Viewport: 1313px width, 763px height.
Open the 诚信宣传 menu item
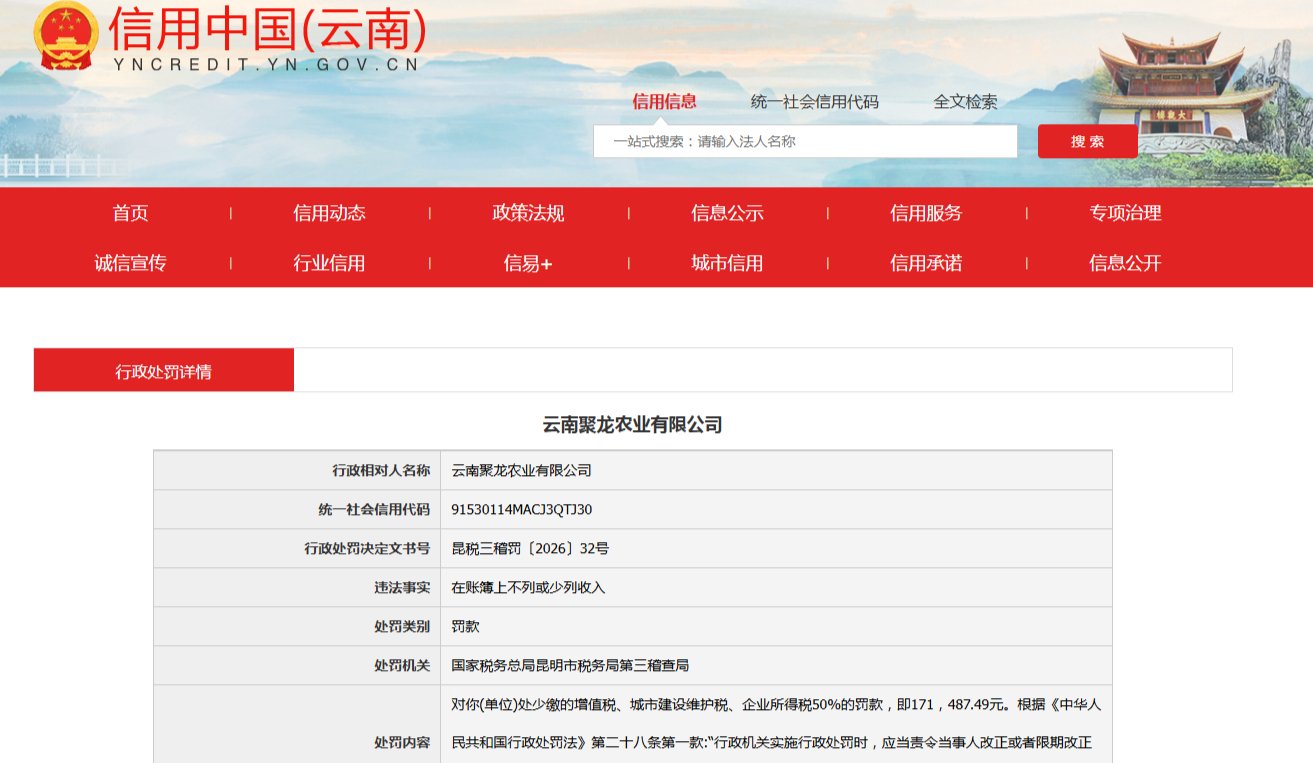[130, 263]
